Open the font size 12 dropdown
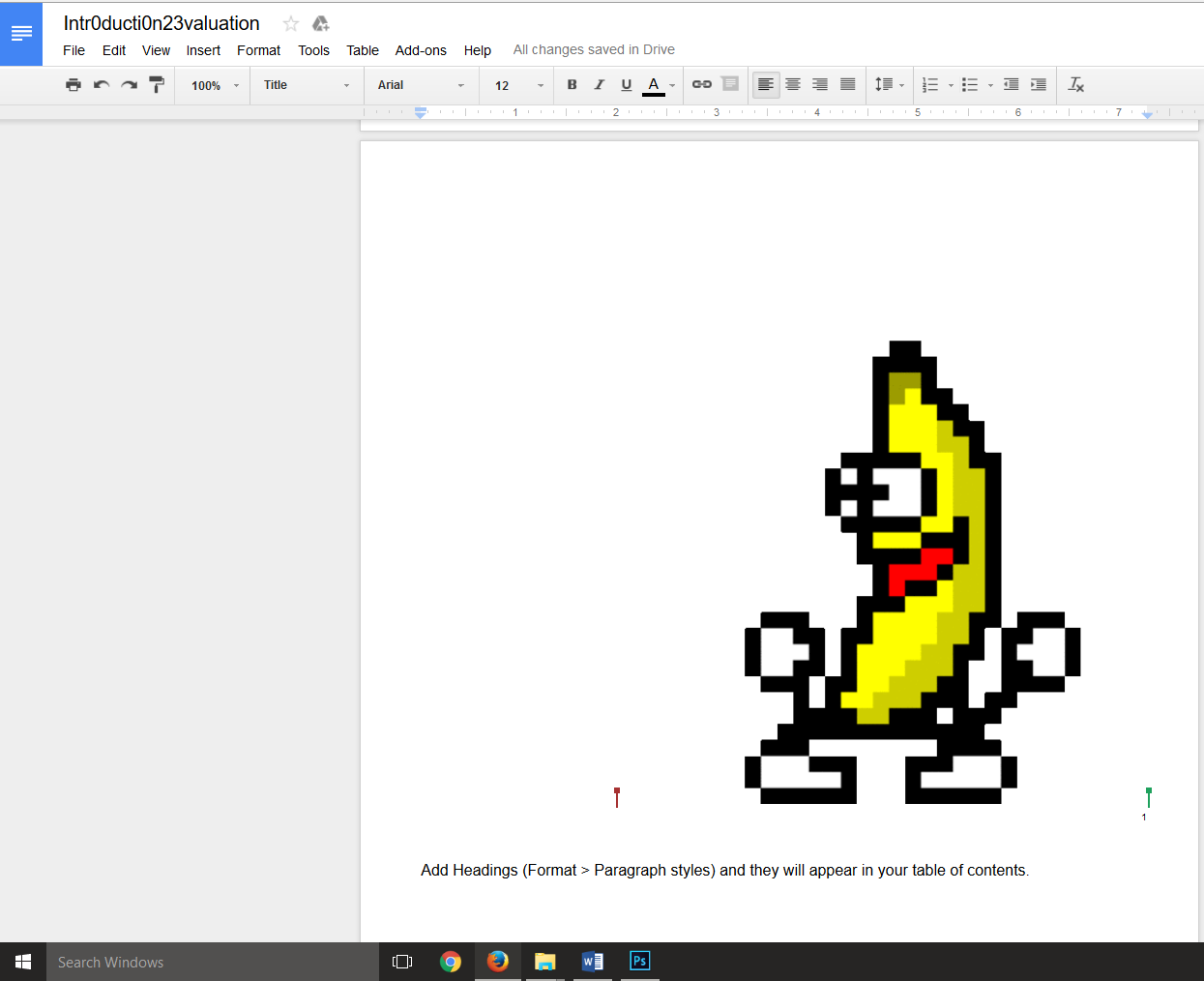Image resolution: width=1204 pixels, height=981 pixels. click(x=518, y=86)
